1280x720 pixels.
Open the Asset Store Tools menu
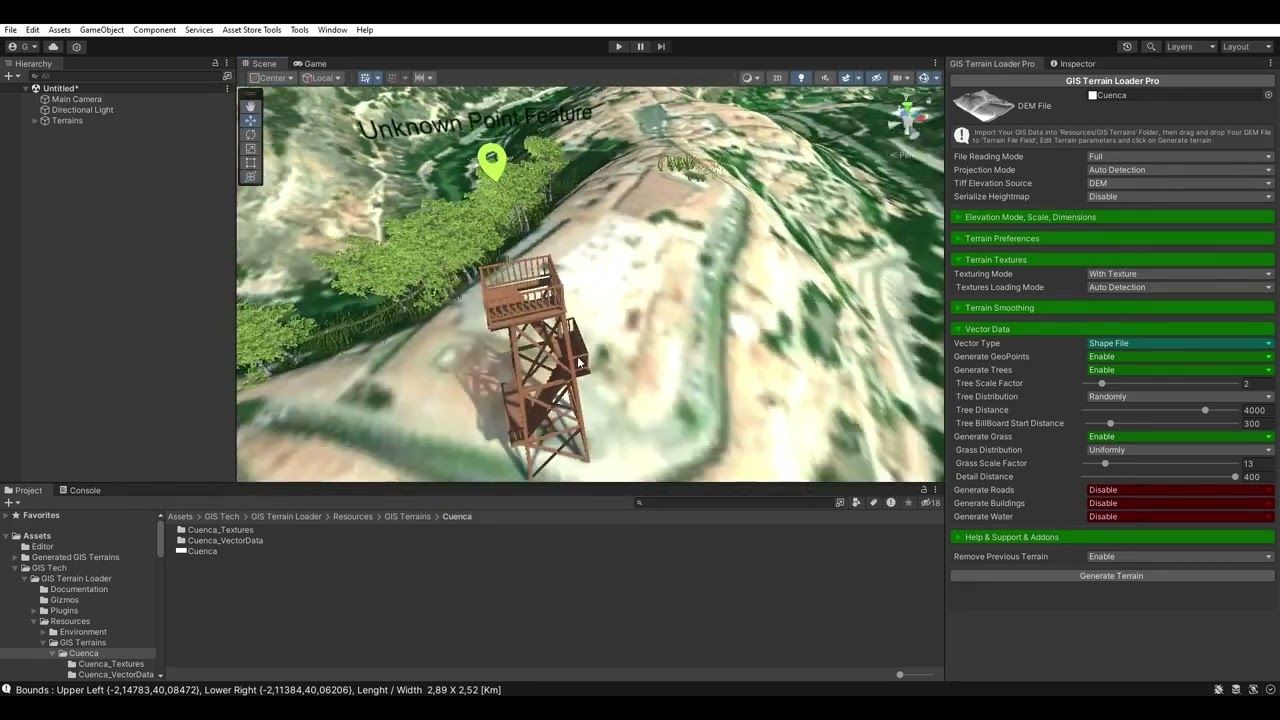(x=252, y=30)
